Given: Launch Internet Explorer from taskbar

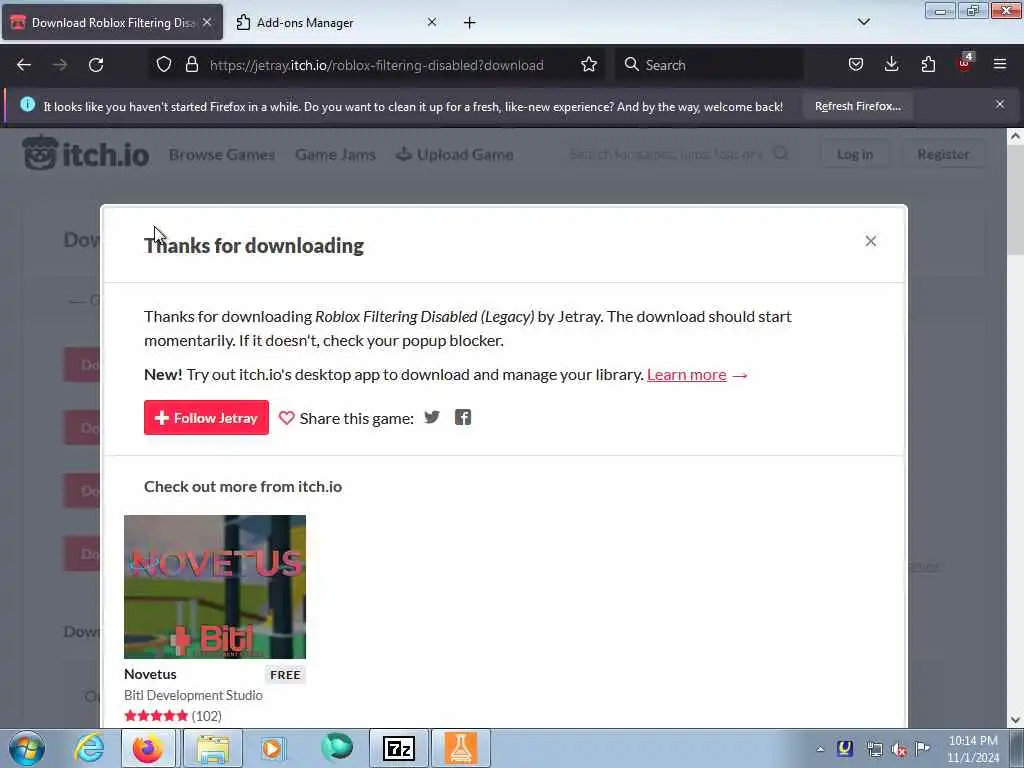Looking at the screenshot, I should (89, 748).
